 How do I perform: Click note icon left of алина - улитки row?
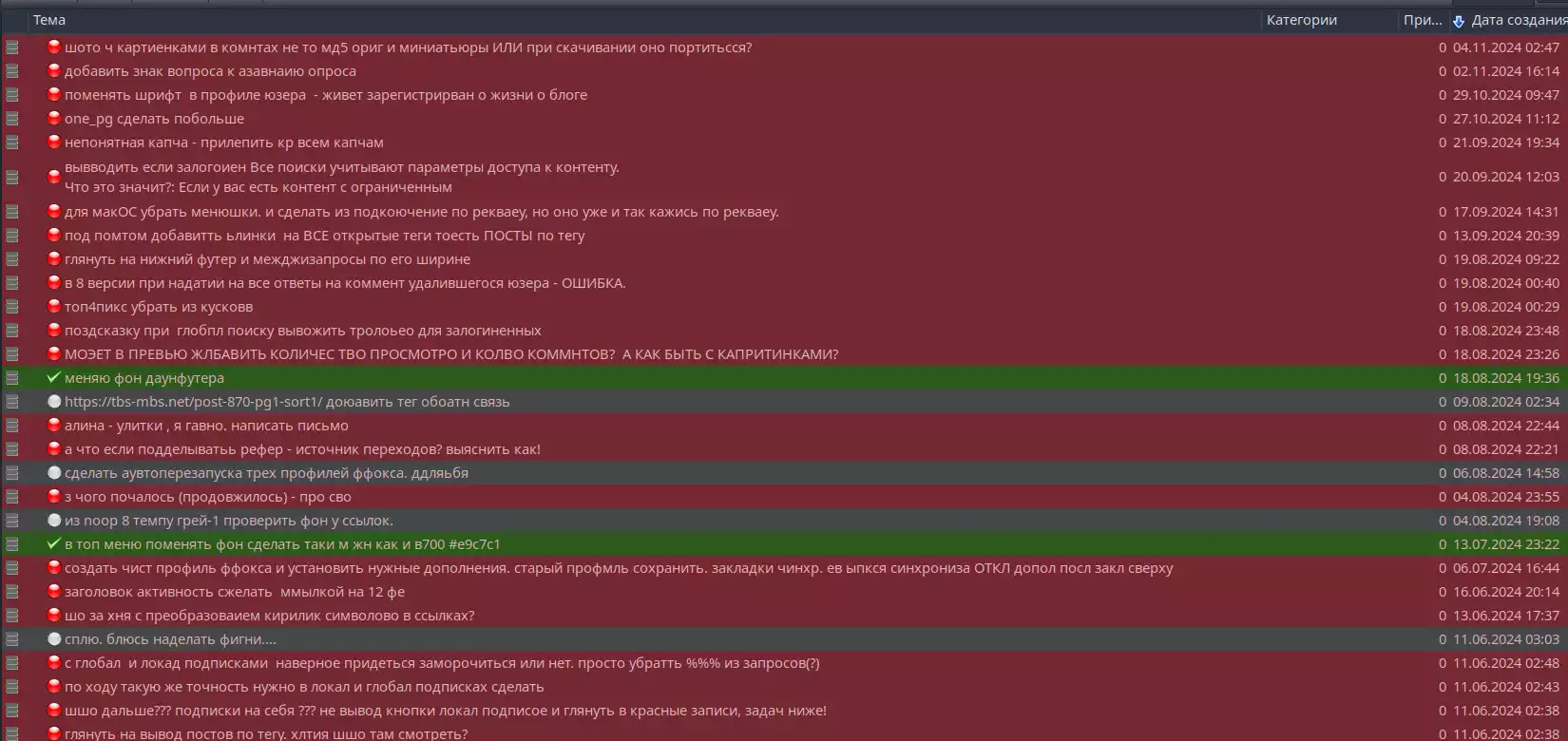coord(12,426)
